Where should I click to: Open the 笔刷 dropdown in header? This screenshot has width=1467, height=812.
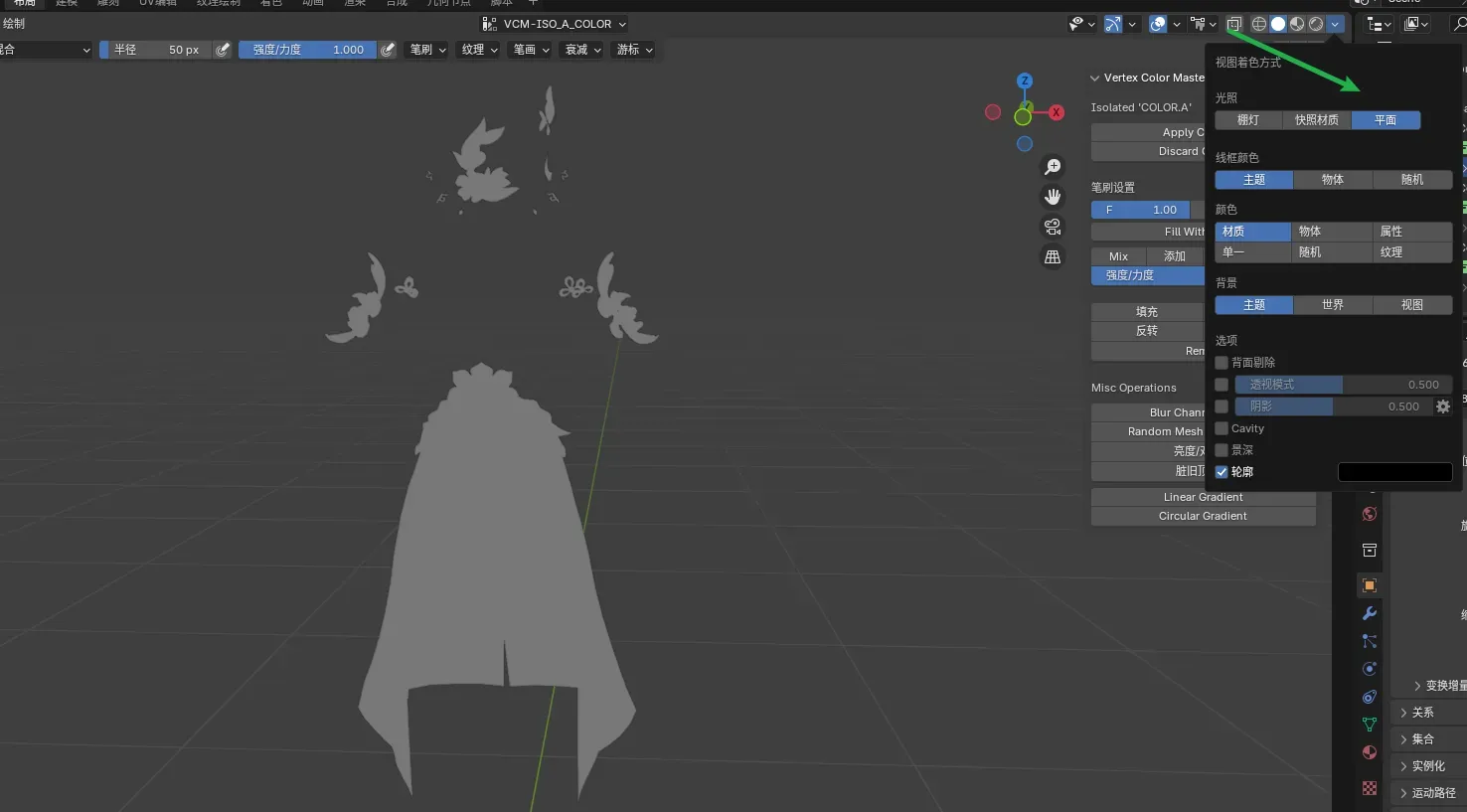click(x=427, y=50)
